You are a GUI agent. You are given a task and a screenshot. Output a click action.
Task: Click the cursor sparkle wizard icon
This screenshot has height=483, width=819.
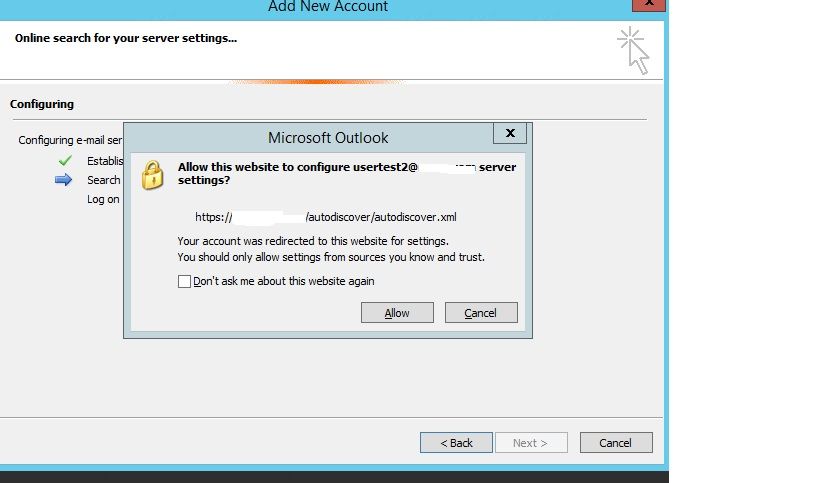(633, 50)
